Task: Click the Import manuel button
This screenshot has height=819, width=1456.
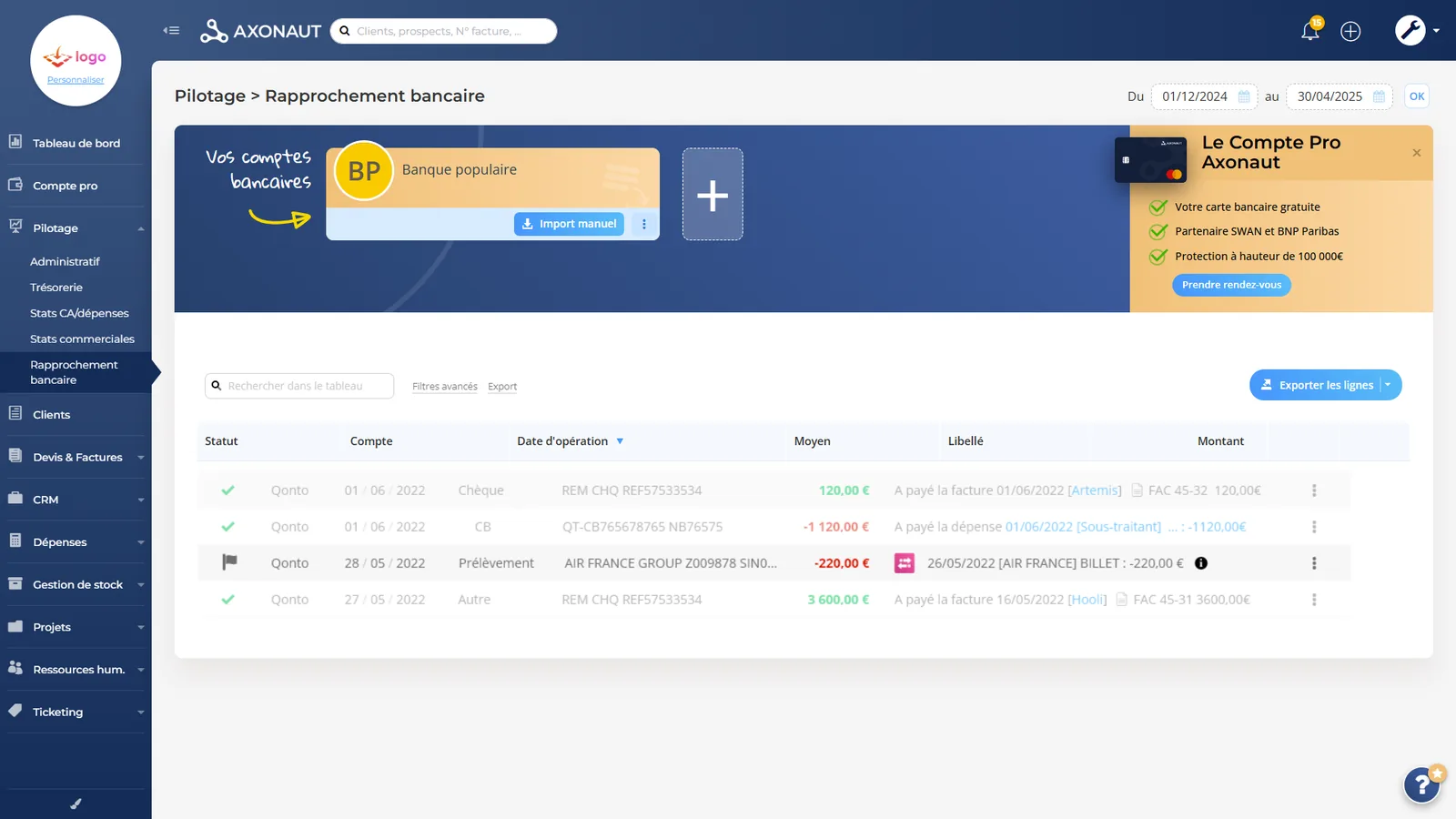Action: pyautogui.click(x=569, y=224)
